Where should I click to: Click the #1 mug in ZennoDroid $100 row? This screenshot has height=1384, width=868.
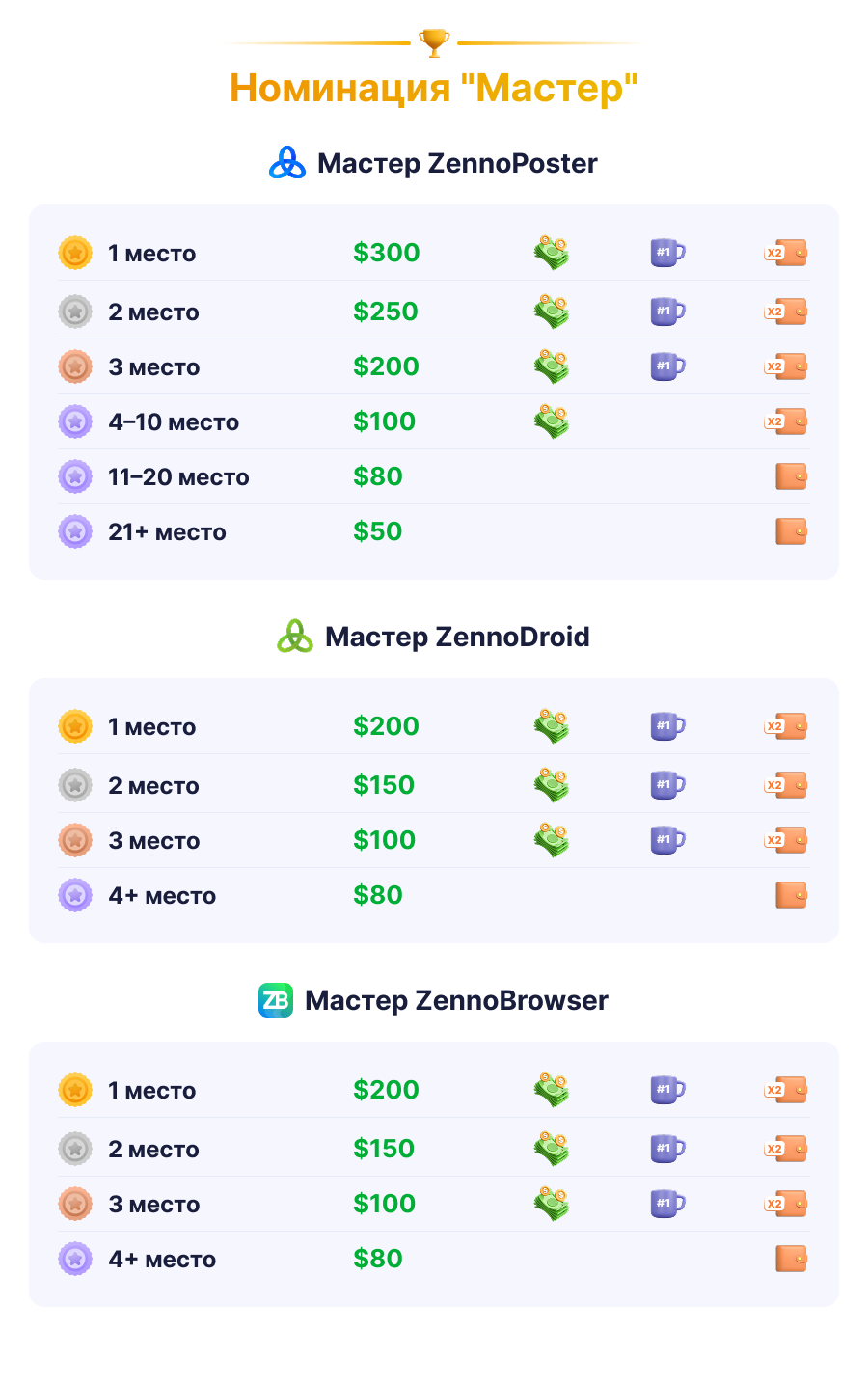pos(667,840)
